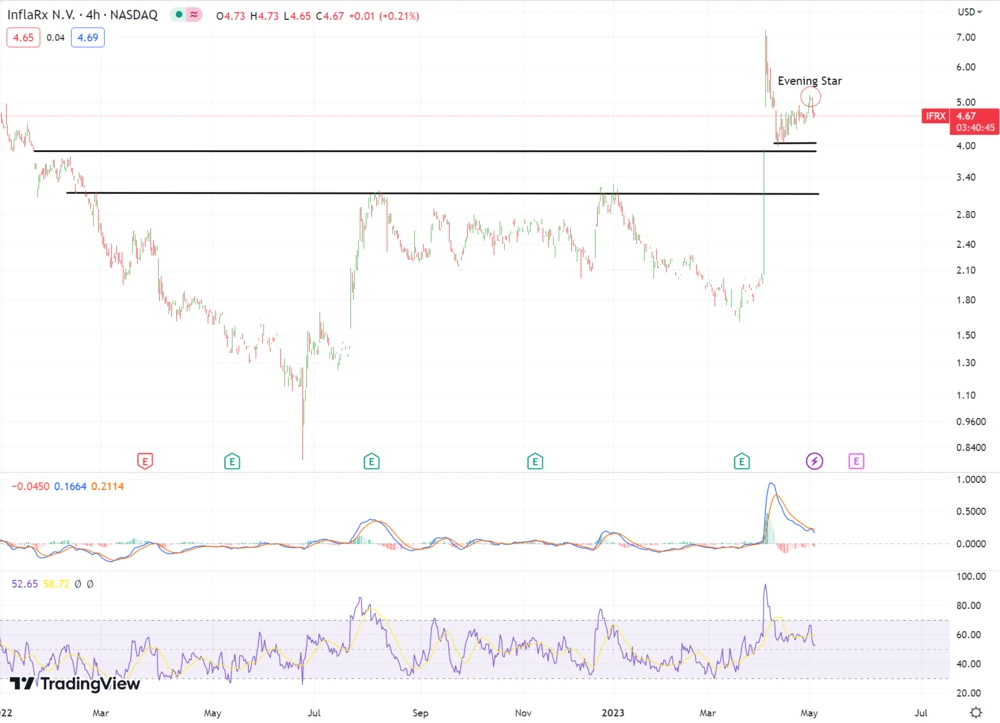Image resolution: width=1000 pixels, height=723 pixels.
Task: Open the green earnings marker near August 2022
Action: coord(371,461)
